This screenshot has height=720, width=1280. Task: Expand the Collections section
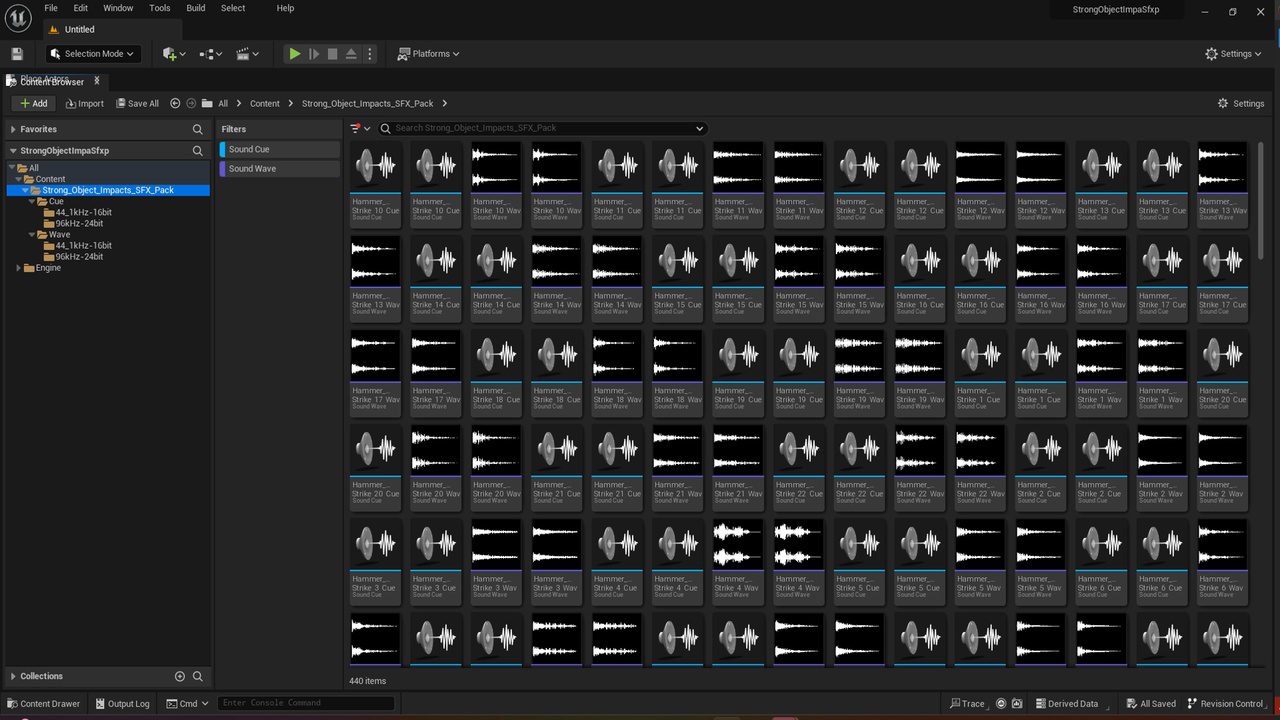click(x=12, y=676)
